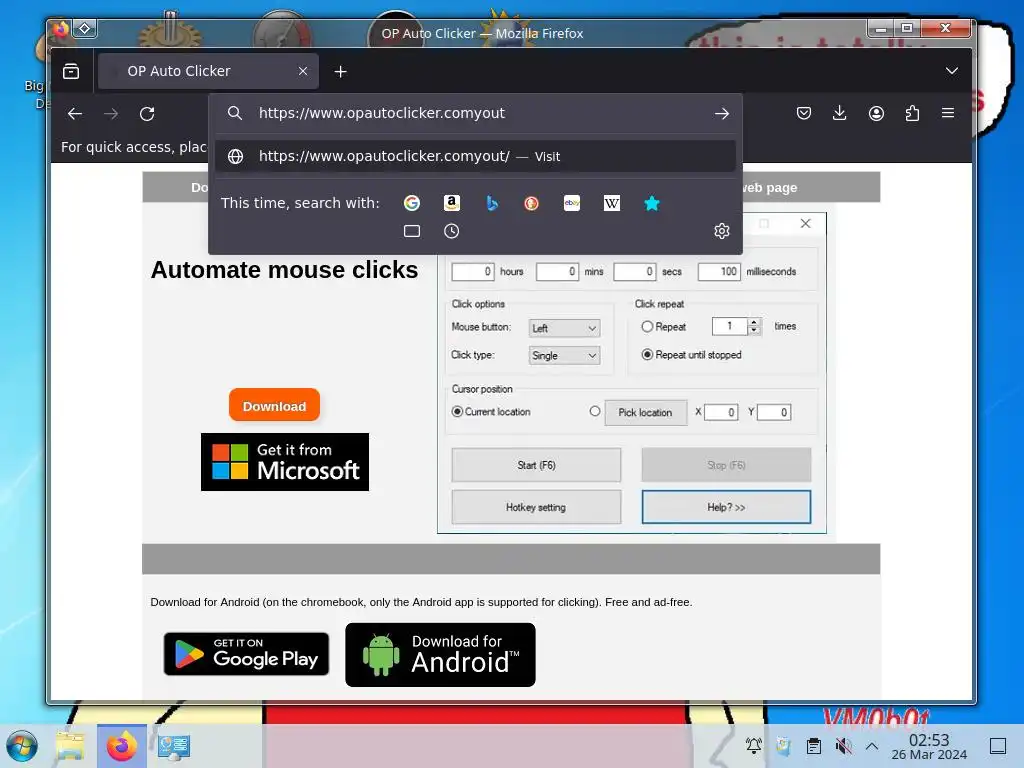Click the milliseconds field showing 100
1024x768 pixels.
coord(719,272)
